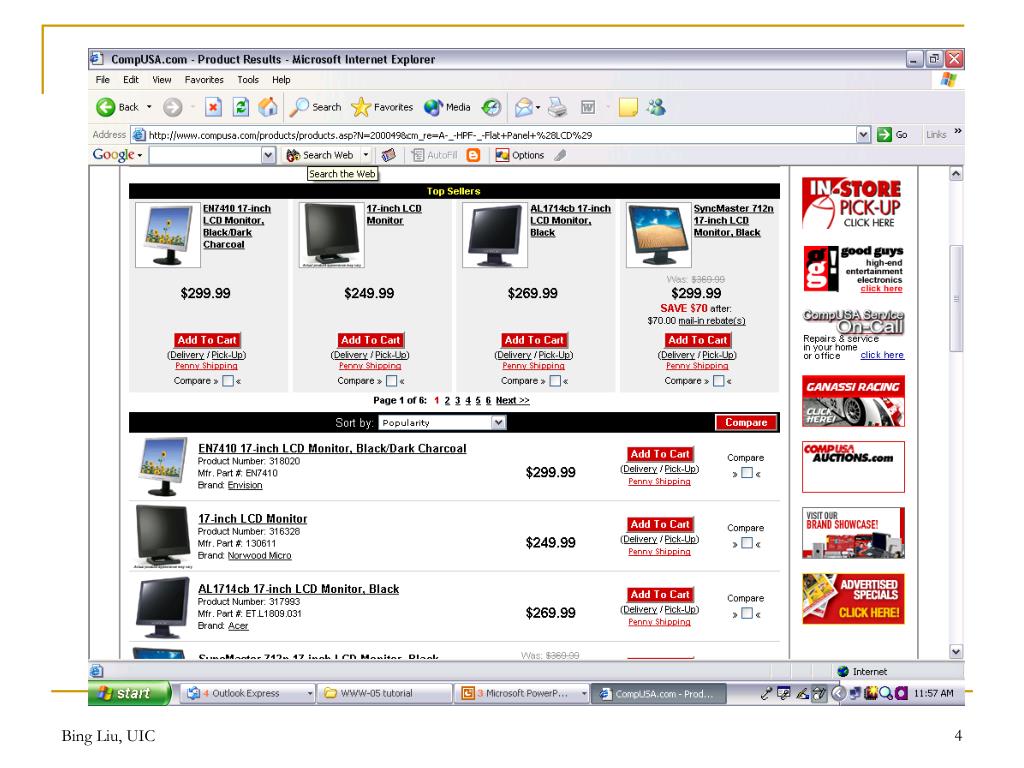Click the yellow Discuss note icon
The height and width of the screenshot is (768, 1024).
coord(628,107)
